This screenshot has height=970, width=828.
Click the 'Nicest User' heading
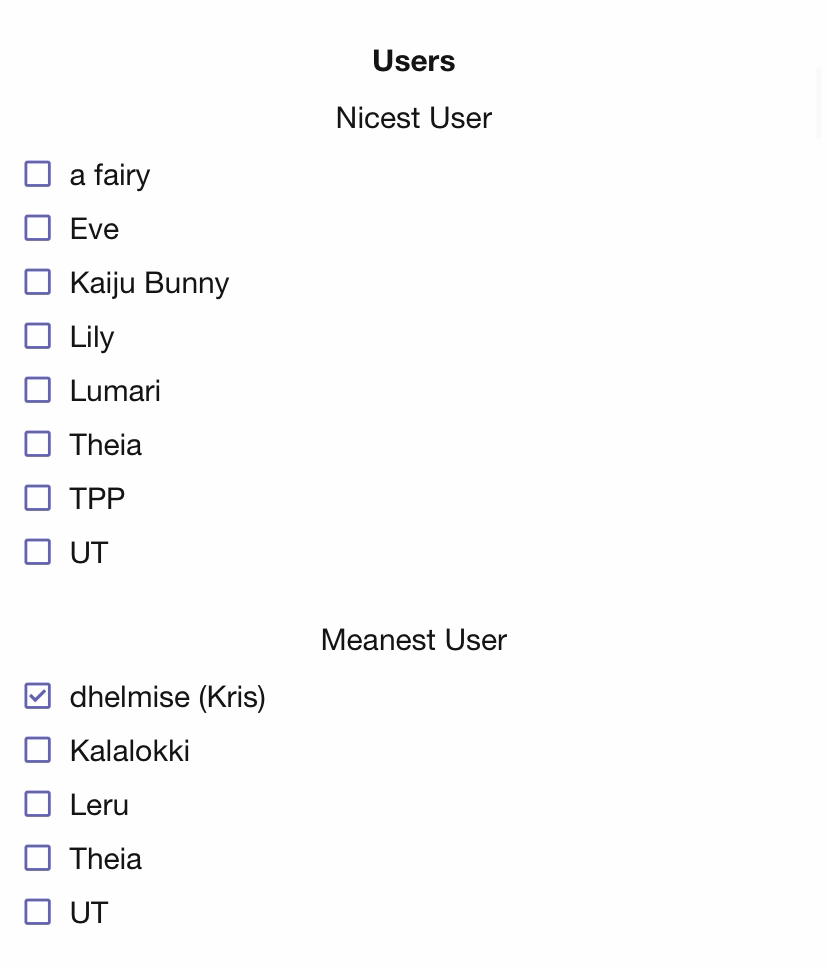click(x=413, y=118)
